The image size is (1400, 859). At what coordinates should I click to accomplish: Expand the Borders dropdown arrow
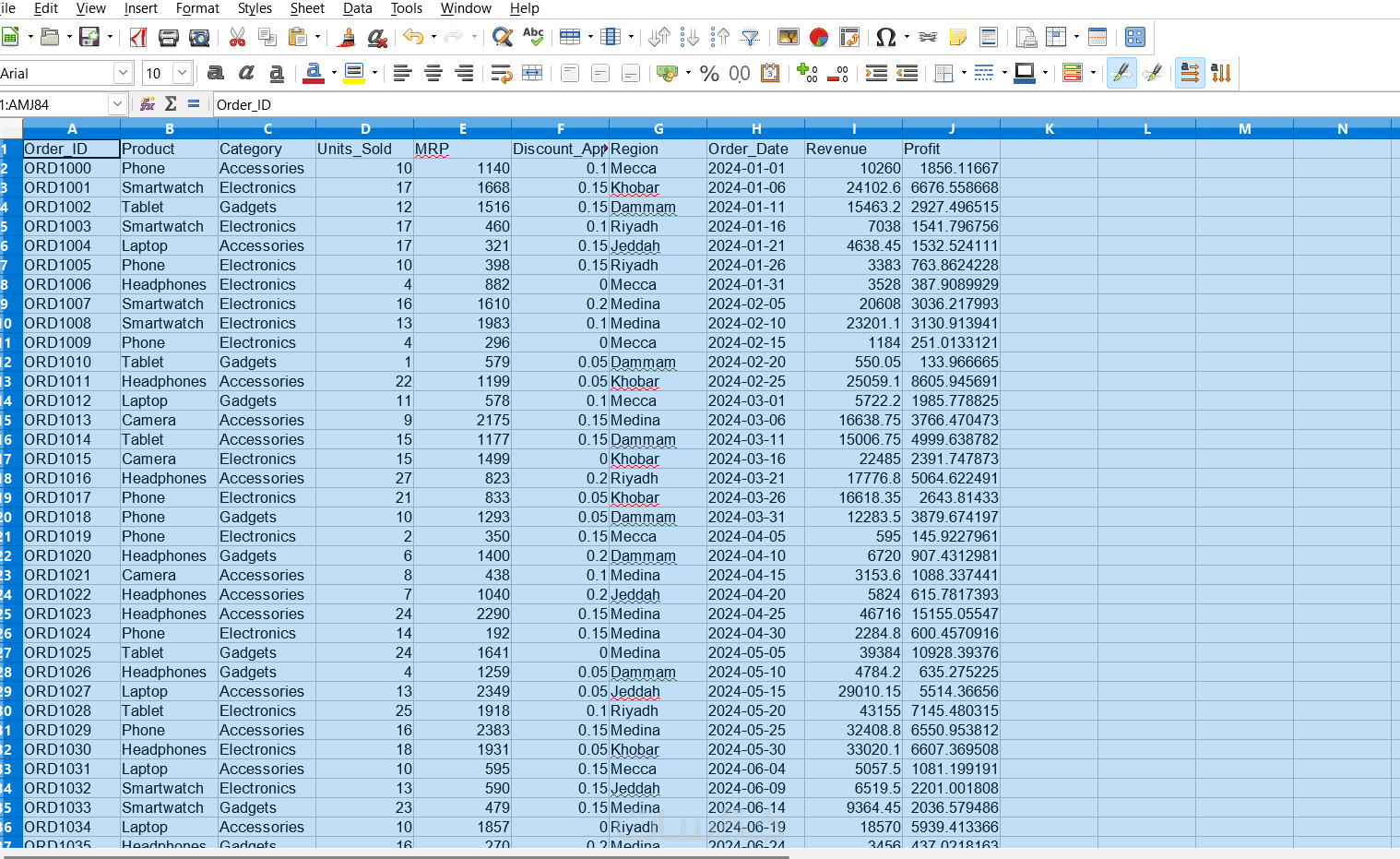tap(964, 73)
